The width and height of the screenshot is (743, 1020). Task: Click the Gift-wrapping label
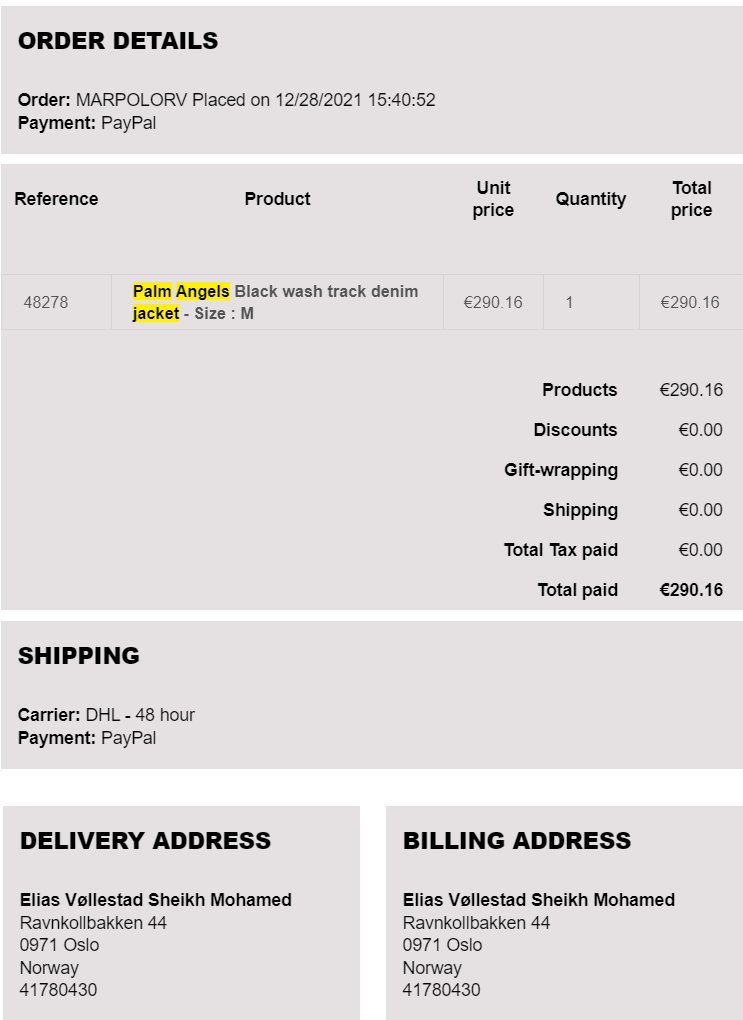tap(561, 470)
